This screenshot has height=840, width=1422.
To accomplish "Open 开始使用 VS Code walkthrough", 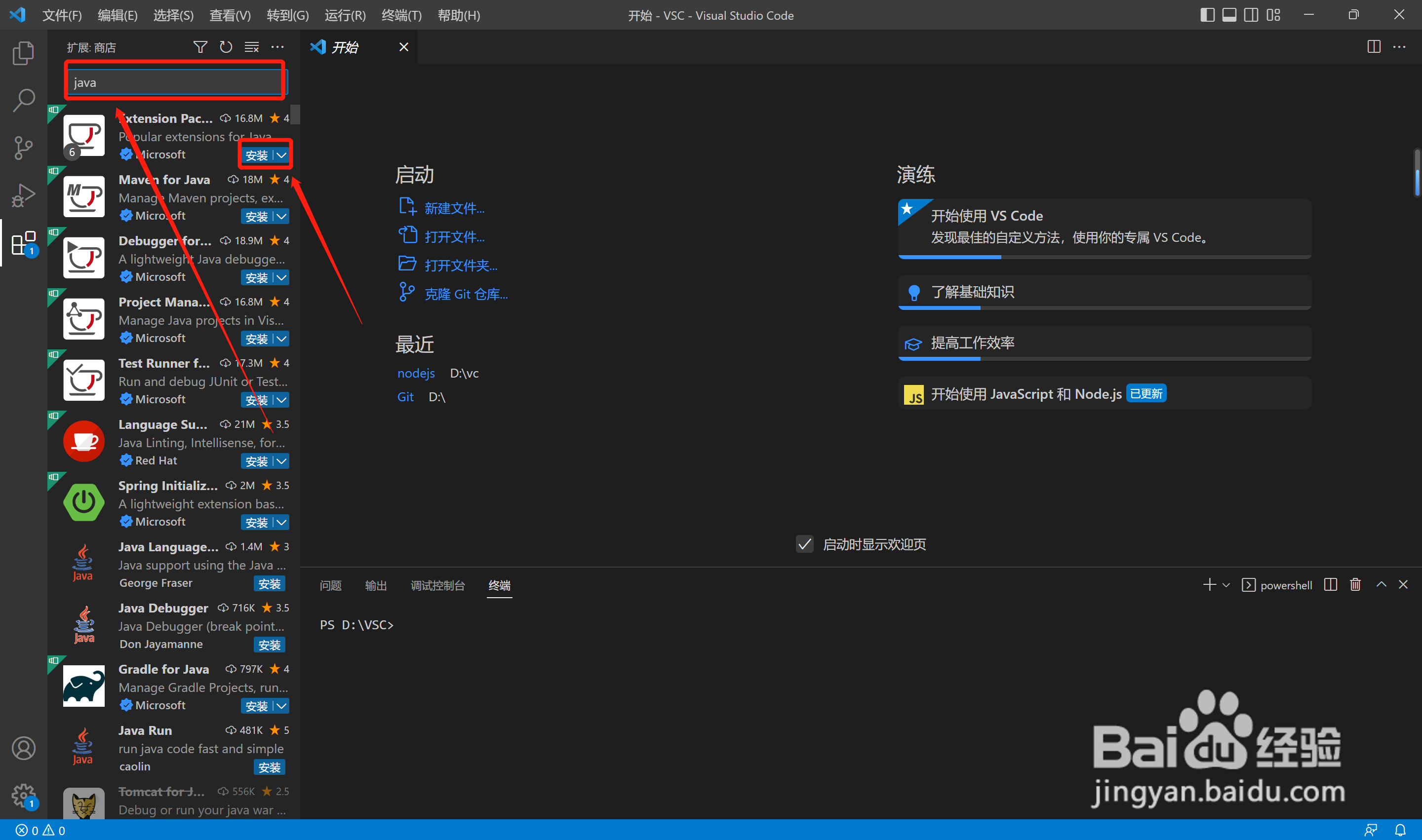I will pos(1105,228).
